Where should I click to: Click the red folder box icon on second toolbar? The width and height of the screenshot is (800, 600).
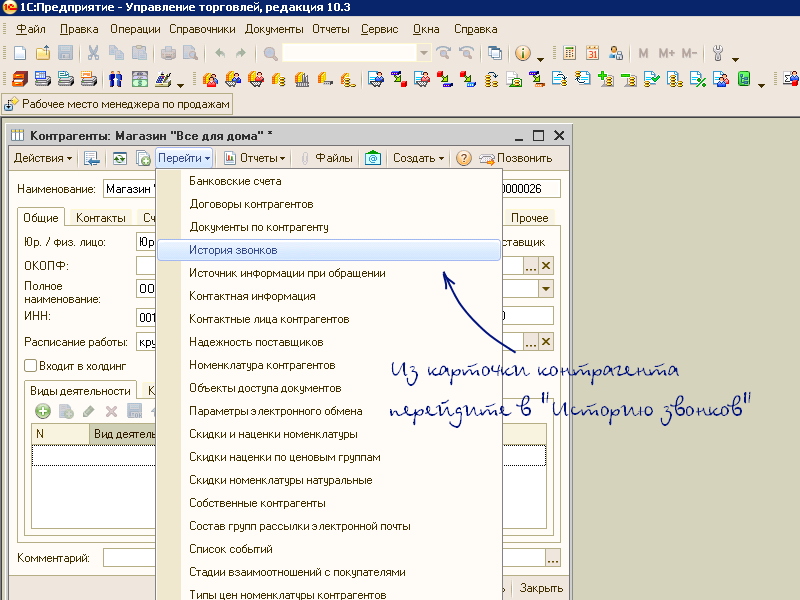click(x=20, y=79)
